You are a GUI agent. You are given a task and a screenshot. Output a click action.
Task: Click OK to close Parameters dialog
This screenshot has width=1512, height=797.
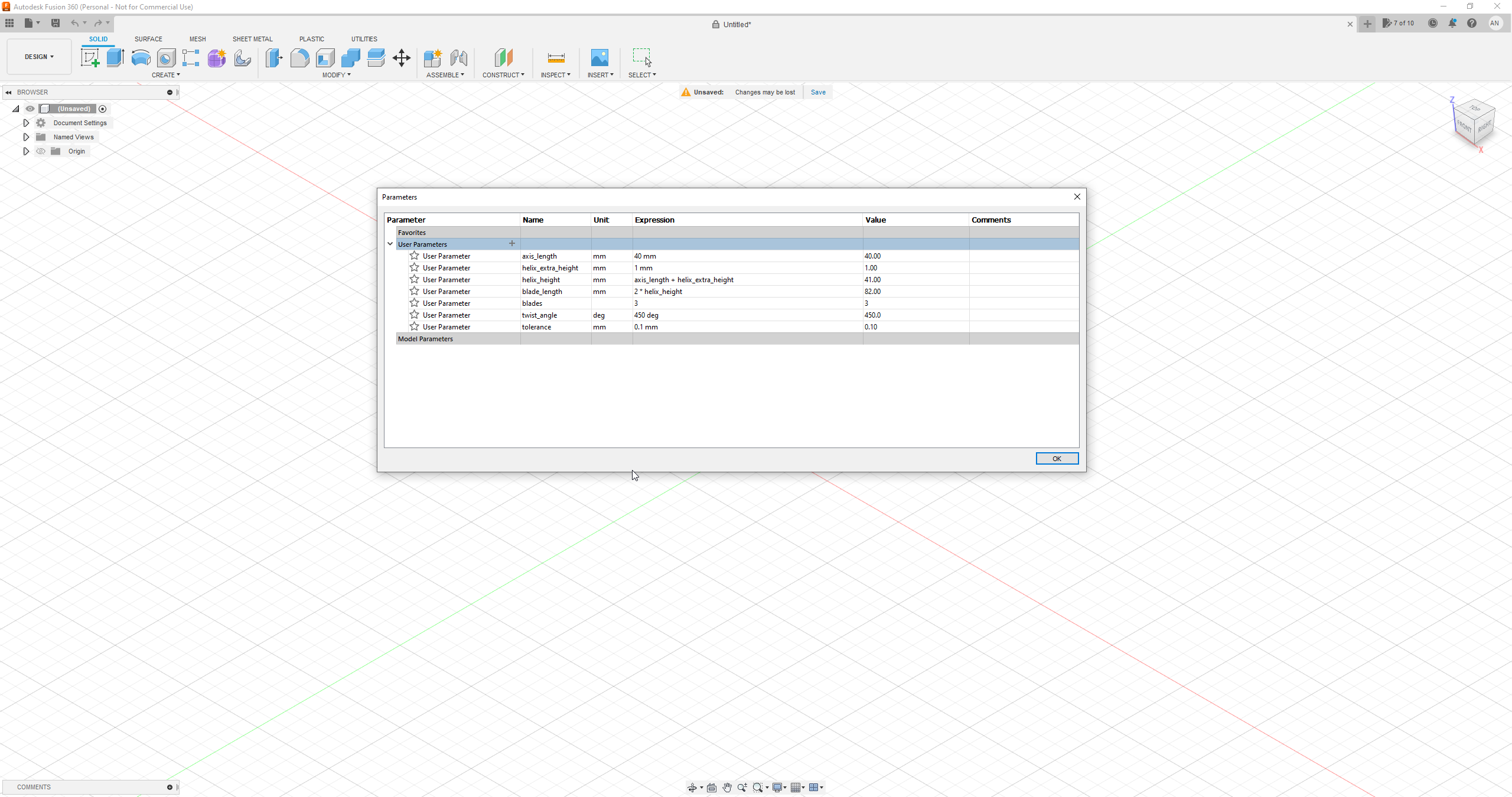1057,458
